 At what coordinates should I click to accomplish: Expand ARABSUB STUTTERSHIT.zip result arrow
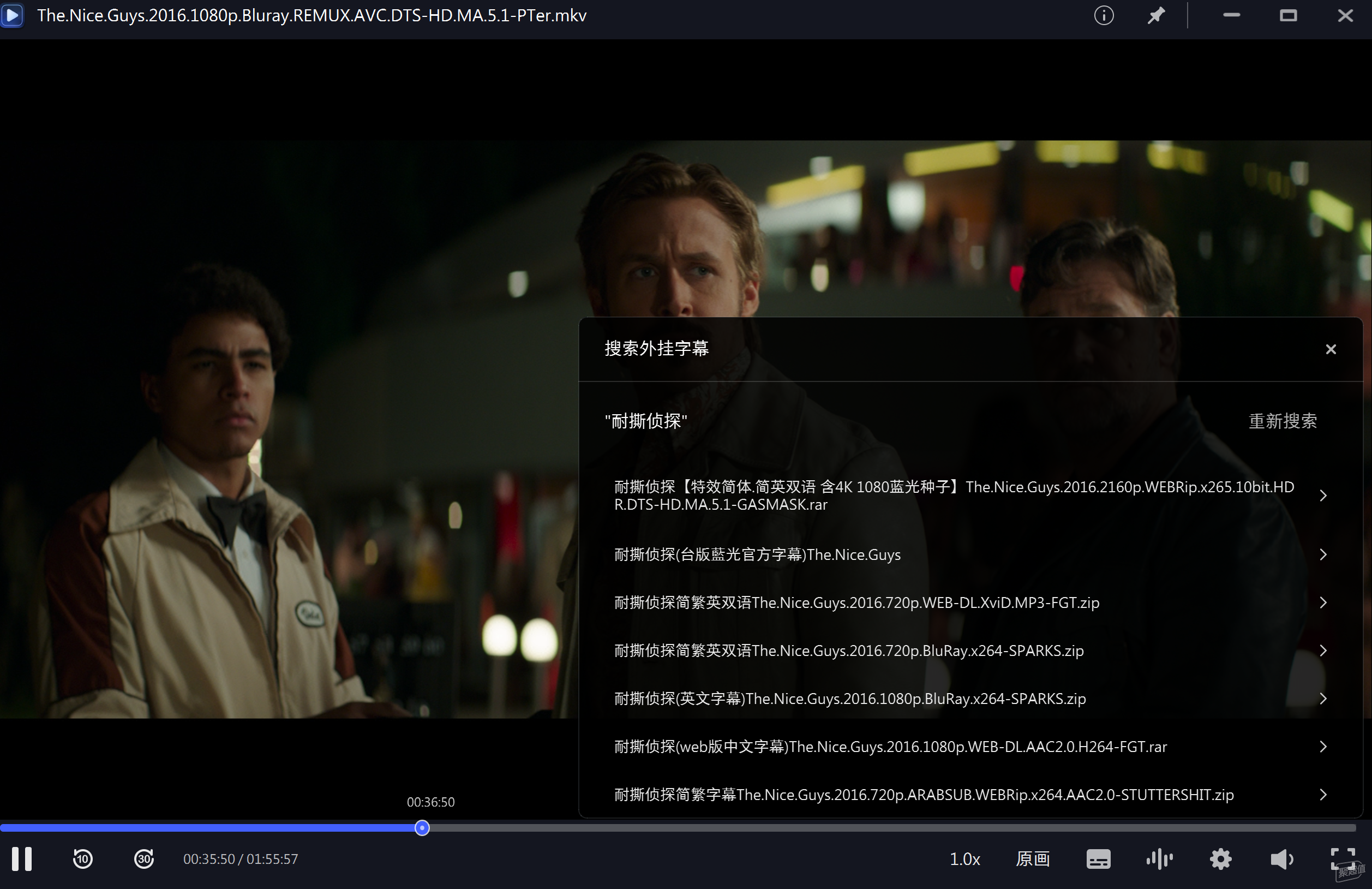(x=1323, y=795)
